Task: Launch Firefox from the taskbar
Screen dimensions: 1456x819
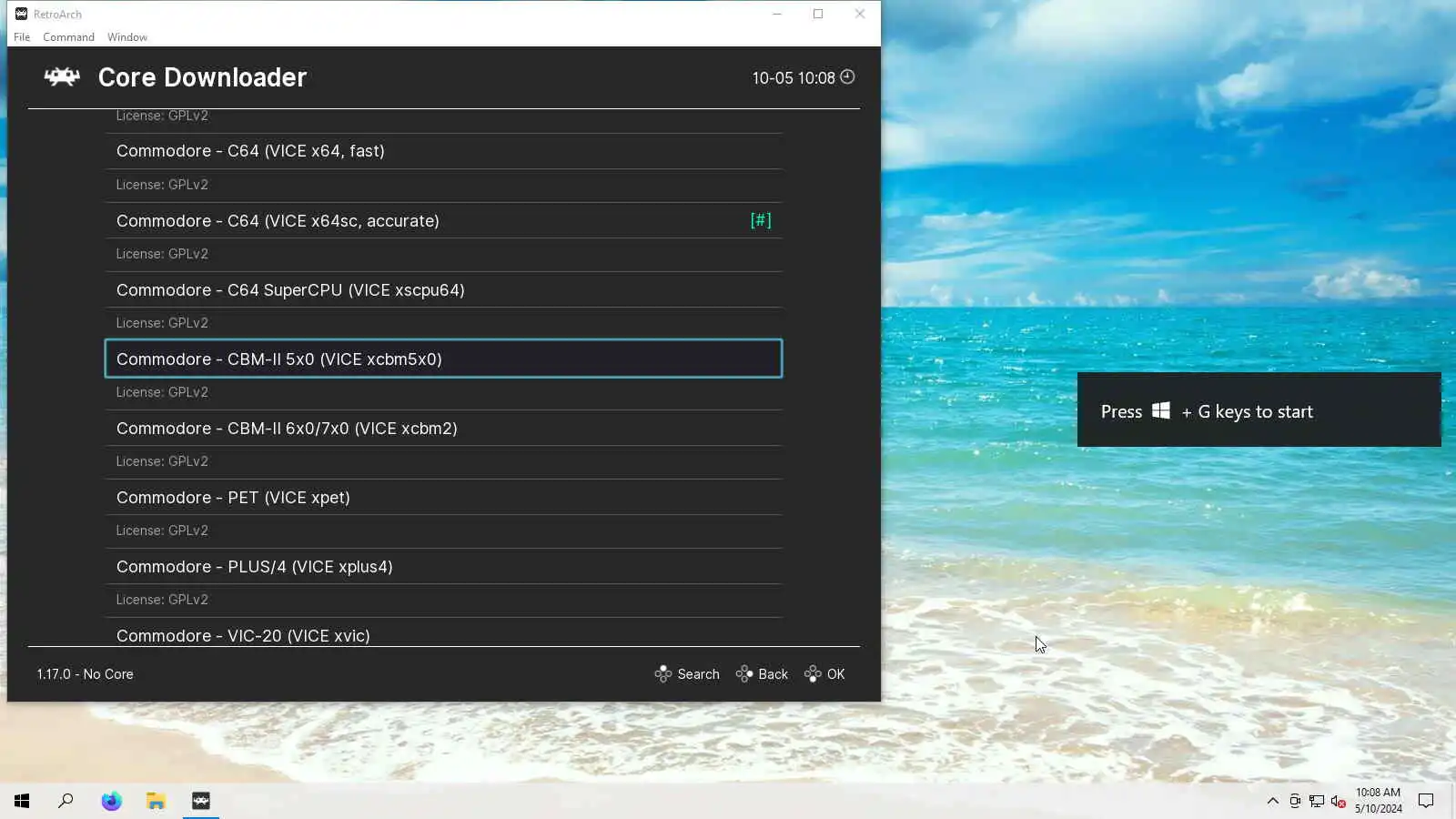Action: click(111, 801)
